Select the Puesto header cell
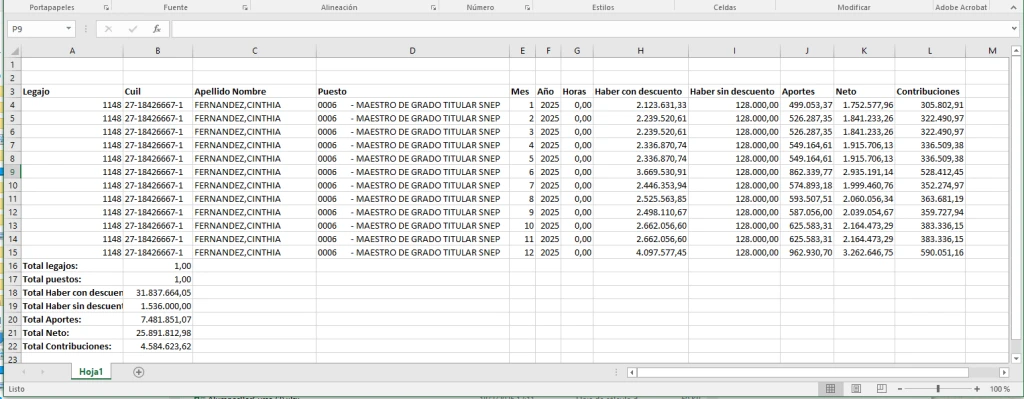This screenshot has height=399, width=1024. pyautogui.click(x=413, y=91)
